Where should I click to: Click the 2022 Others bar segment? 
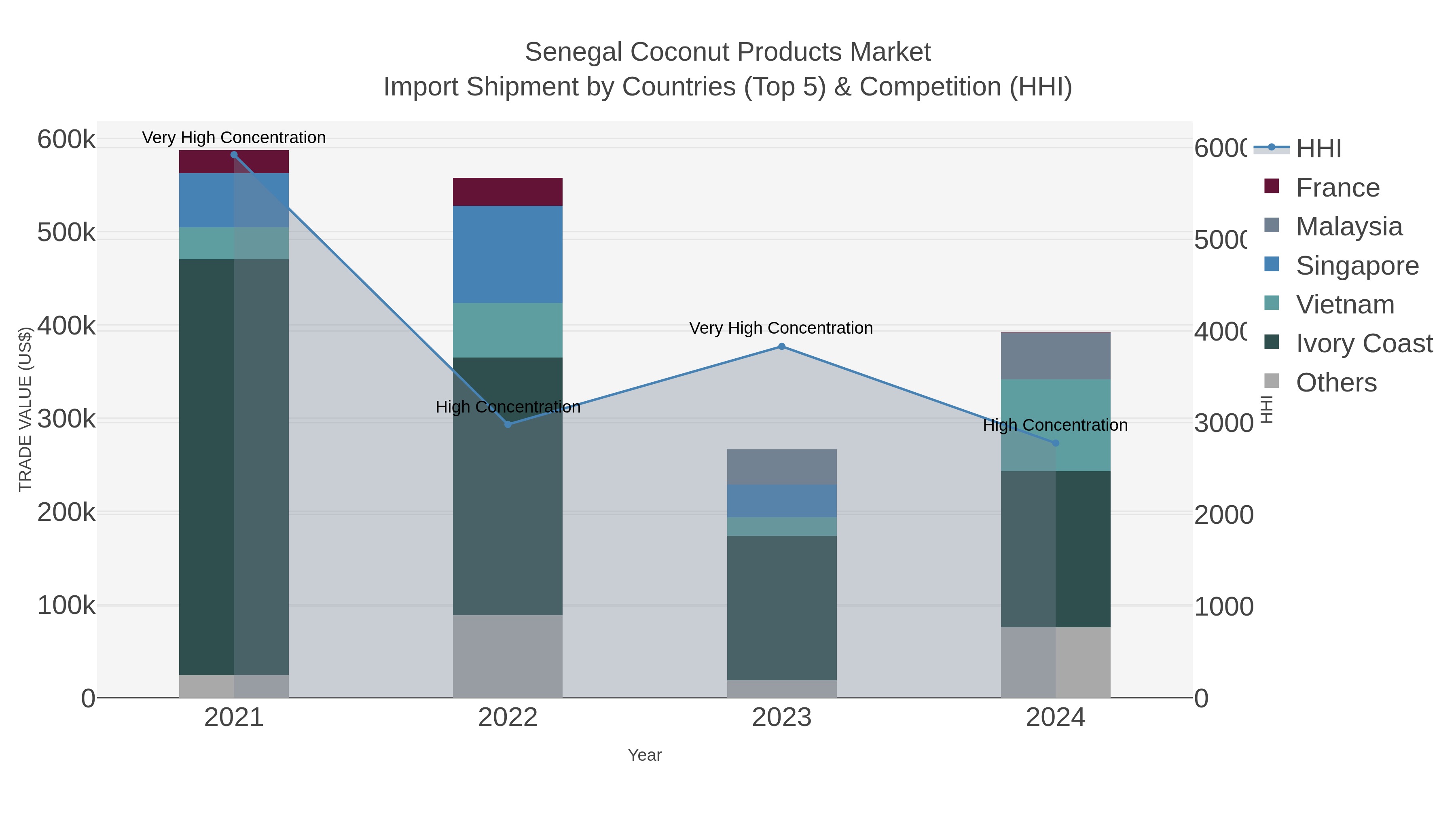(x=508, y=656)
